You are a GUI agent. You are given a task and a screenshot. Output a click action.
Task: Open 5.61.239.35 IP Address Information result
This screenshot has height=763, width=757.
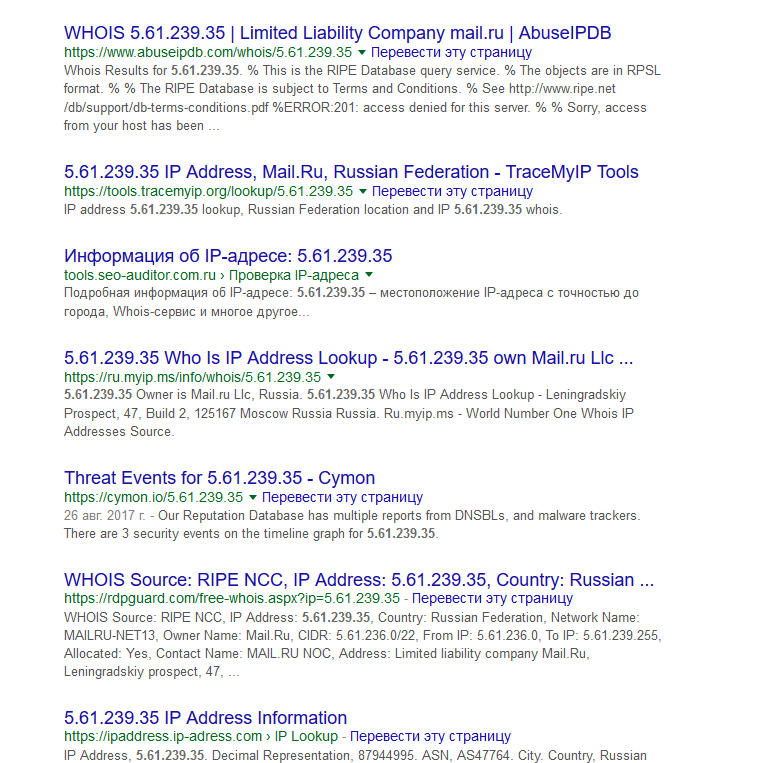[205, 718]
